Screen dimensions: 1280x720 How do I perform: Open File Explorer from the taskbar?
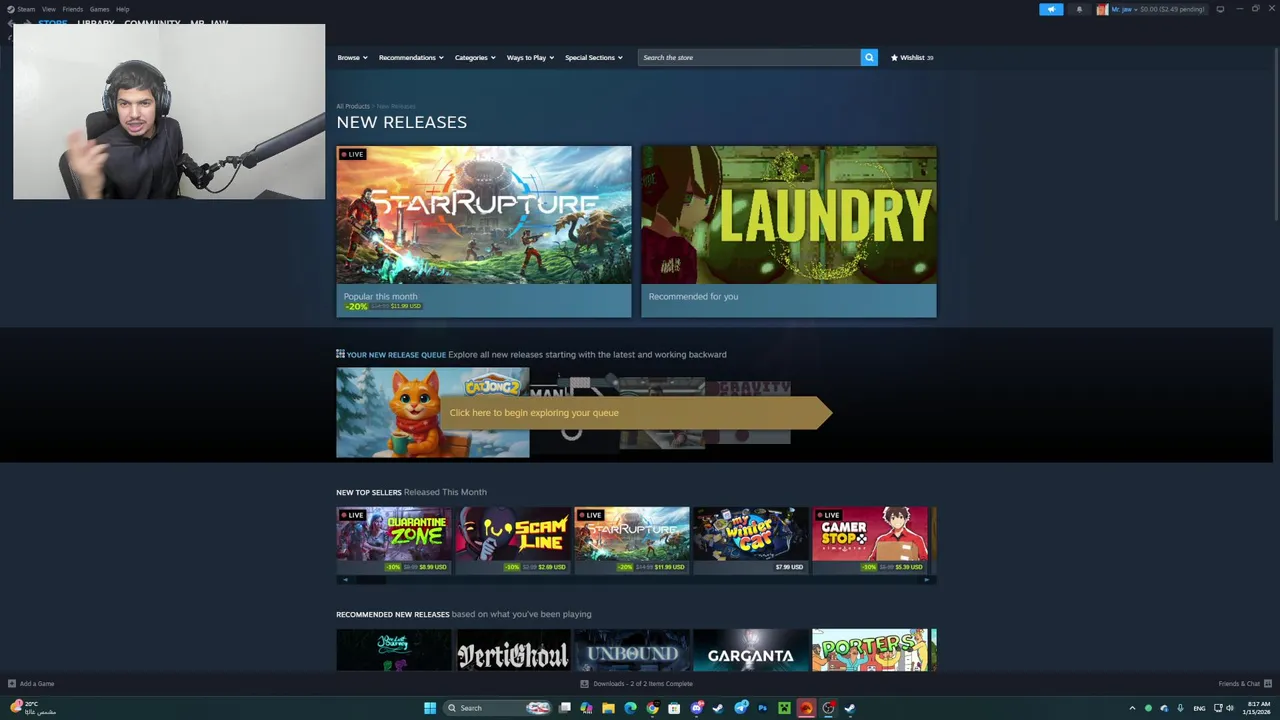click(608, 708)
